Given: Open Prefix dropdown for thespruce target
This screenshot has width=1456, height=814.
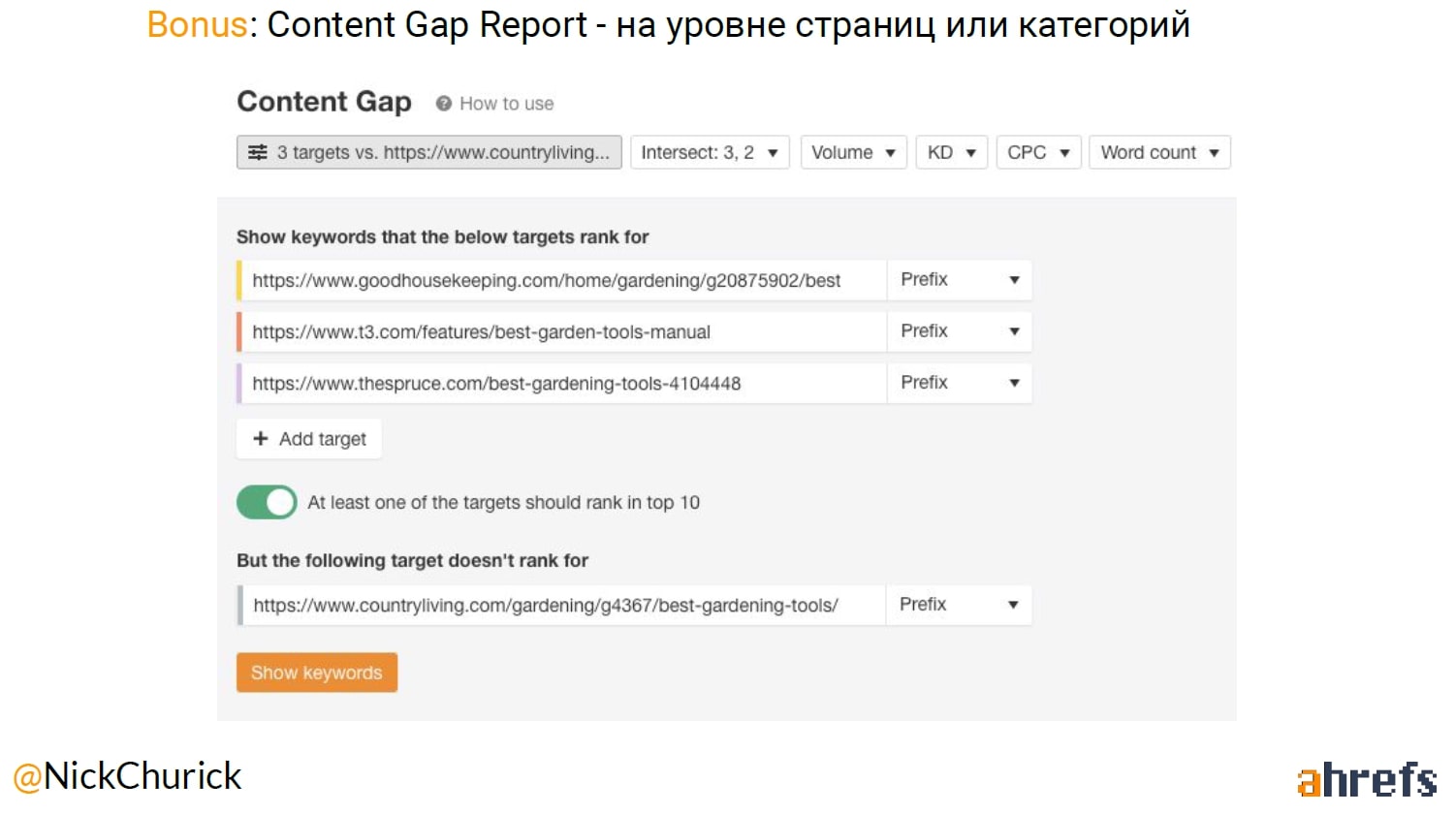Looking at the screenshot, I should click(959, 383).
